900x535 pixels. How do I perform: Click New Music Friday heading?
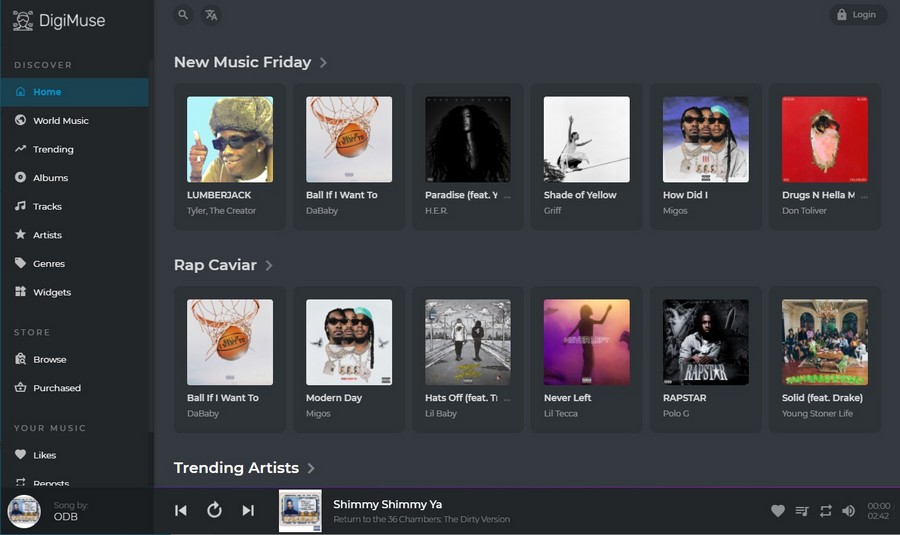click(242, 62)
